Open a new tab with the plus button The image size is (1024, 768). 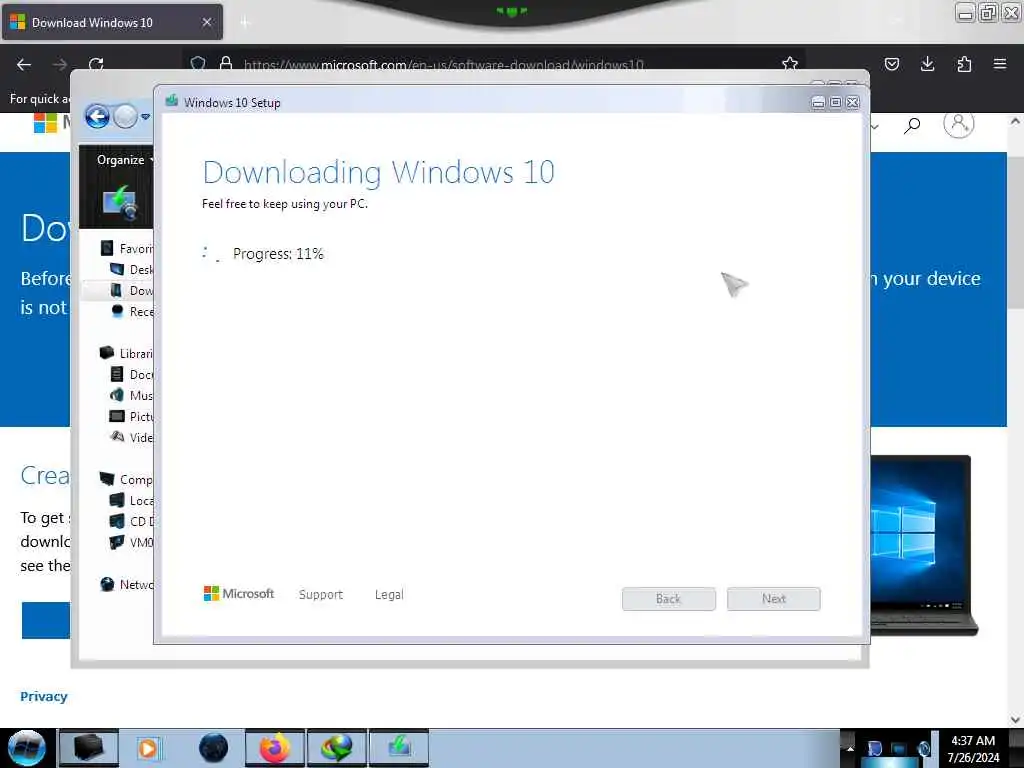[x=245, y=23]
